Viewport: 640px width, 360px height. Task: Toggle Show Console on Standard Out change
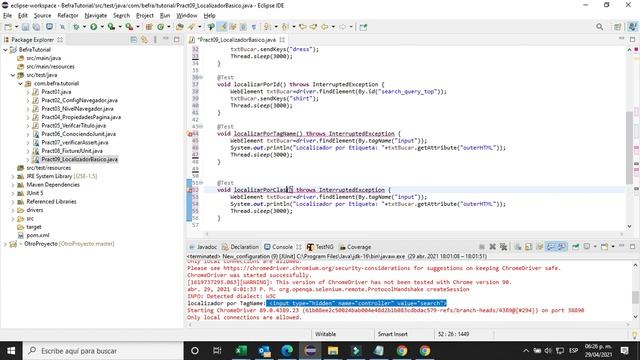551,247
